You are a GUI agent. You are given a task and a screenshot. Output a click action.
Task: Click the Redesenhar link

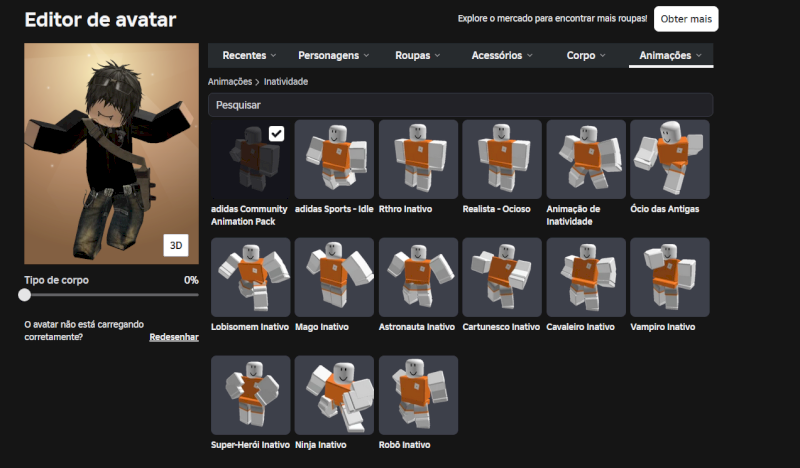(174, 337)
